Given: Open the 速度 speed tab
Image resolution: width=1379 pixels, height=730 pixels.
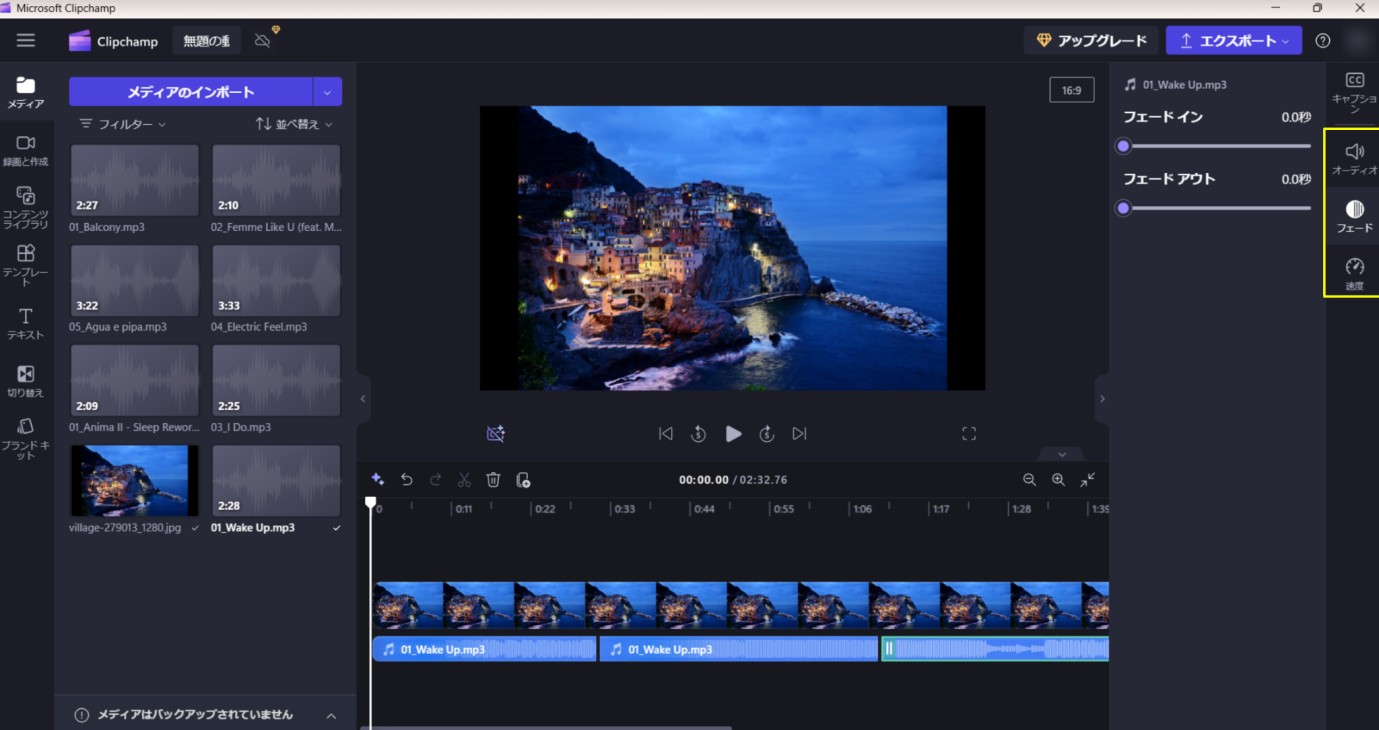Looking at the screenshot, I should tap(1354, 273).
